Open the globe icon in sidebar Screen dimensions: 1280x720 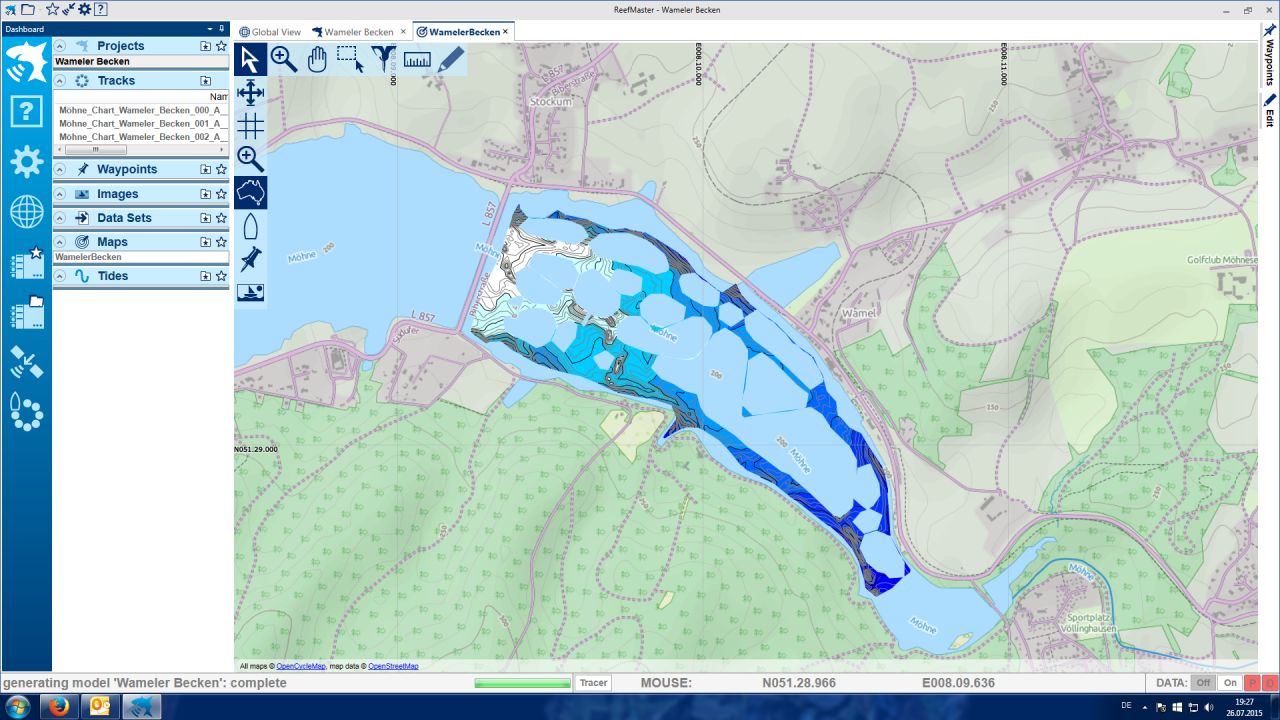26,212
